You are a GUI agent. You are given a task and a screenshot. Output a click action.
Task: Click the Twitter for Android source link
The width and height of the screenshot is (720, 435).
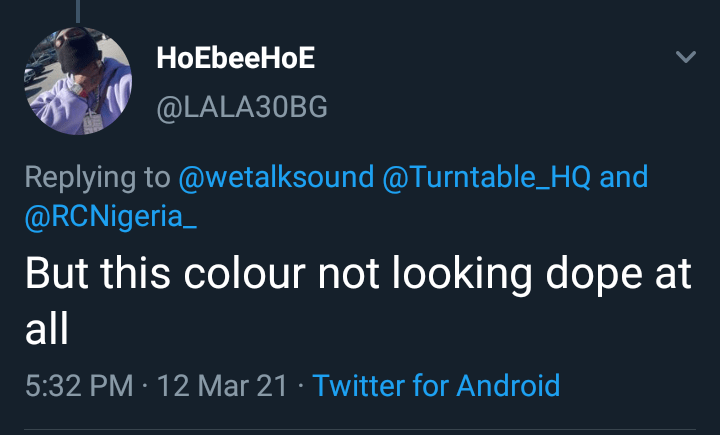(x=436, y=385)
